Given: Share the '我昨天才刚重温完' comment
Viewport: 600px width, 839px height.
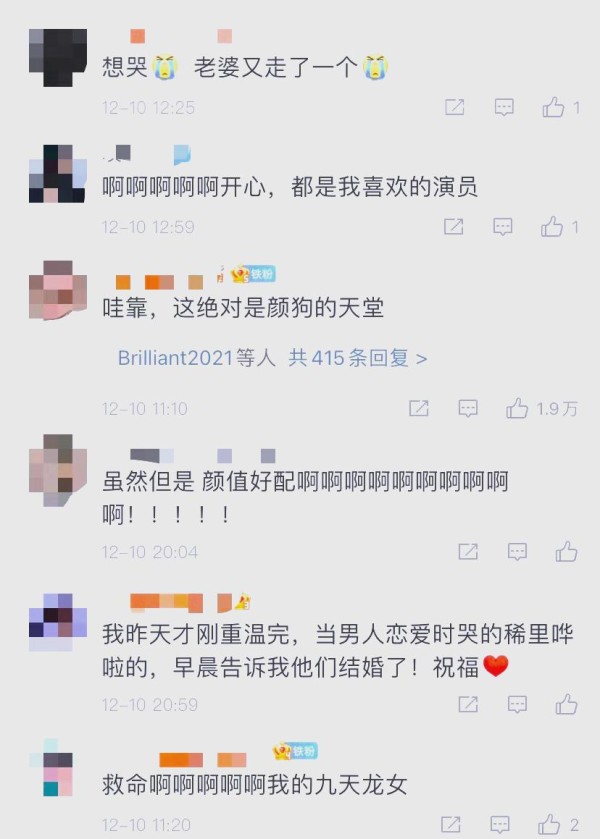Looking at the screenshot, I should pyautogui.click(x=468, y=704).
